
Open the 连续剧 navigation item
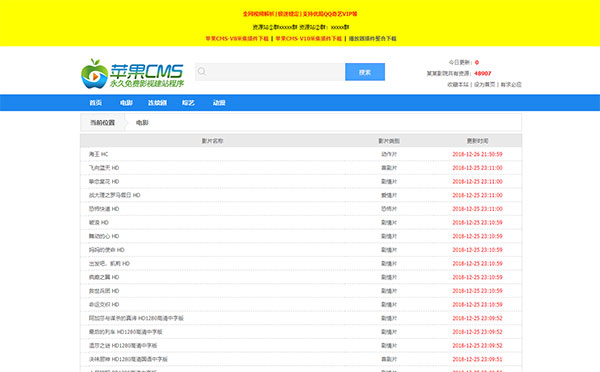point(157,103)
